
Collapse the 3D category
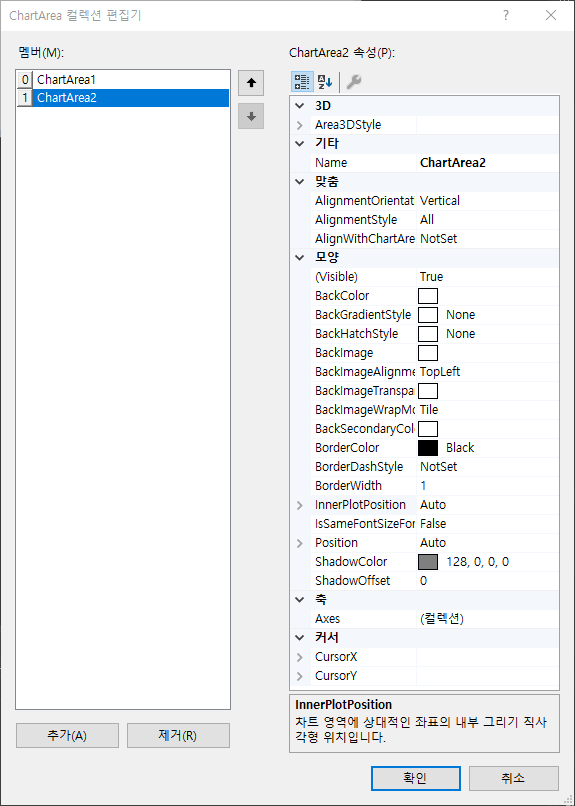pyautogui.click(x=300, y=106)
